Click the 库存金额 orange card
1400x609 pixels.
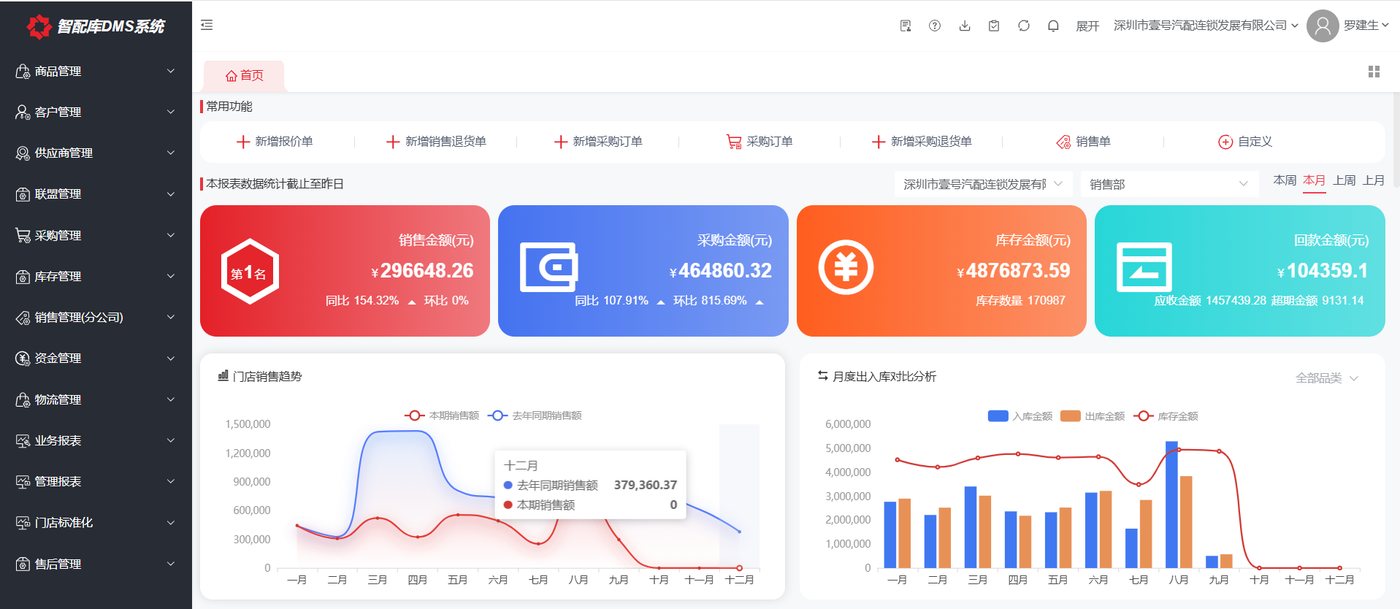(x=941, y=271)
